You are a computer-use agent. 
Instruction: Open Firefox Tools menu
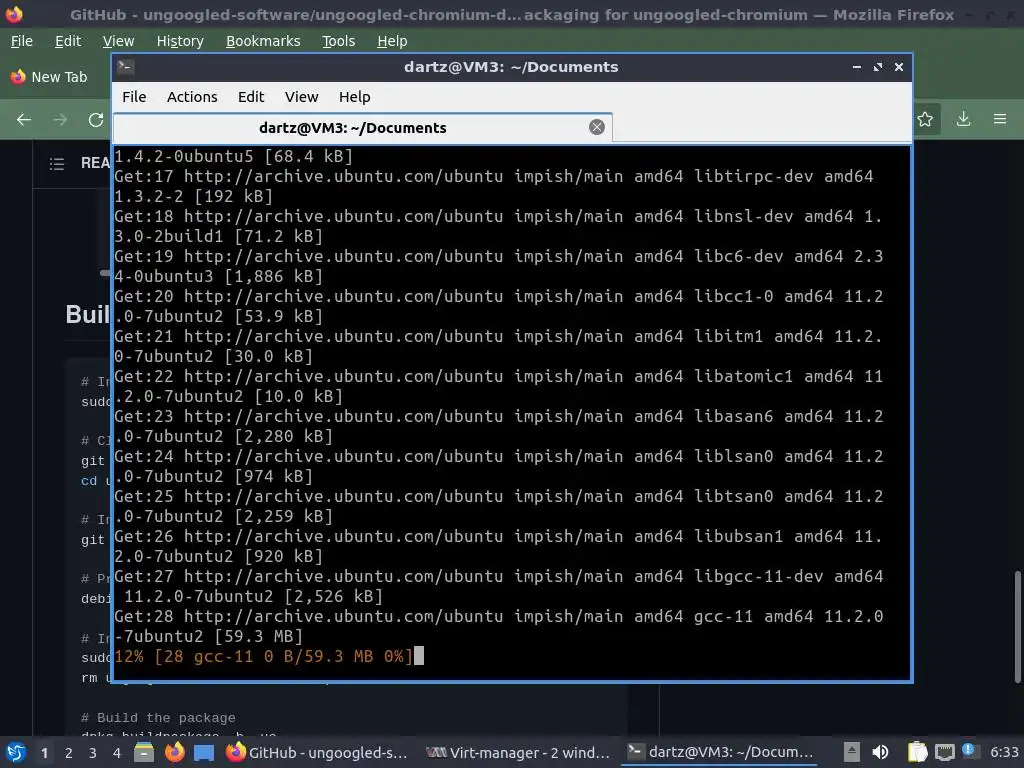click(338, 41)
